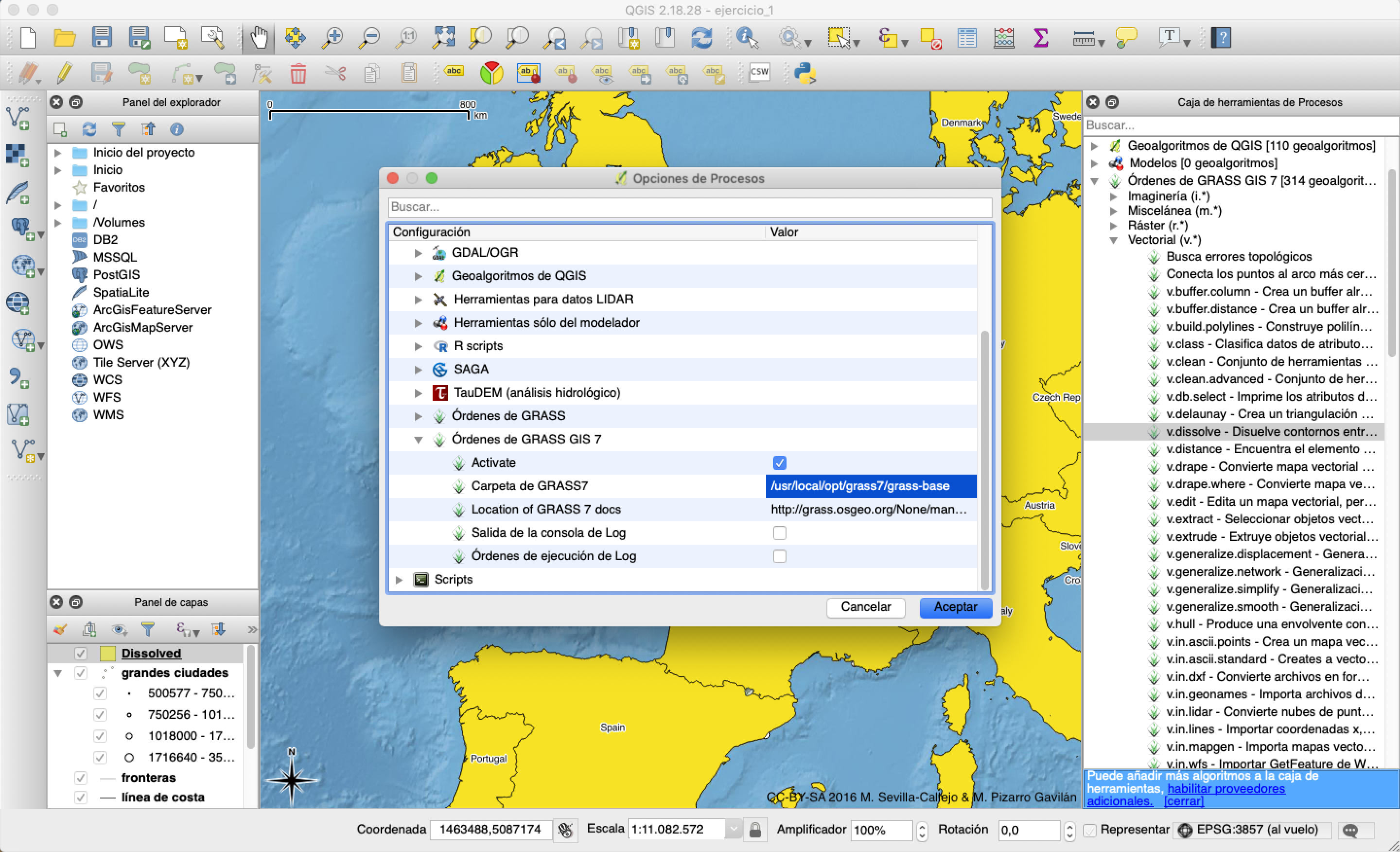Toggle editing with the pencil icon
The height and width of the screenshot is (852, 1400).
(x=65, y=73)
